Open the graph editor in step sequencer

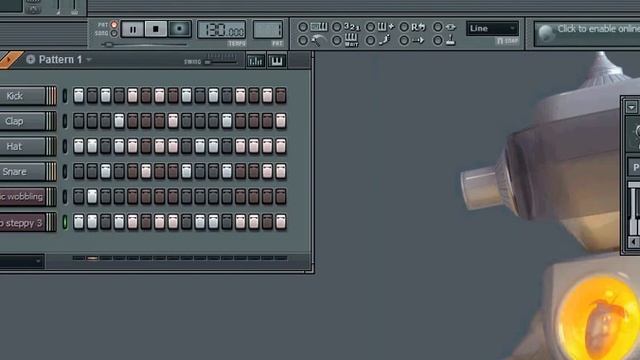[256, 61]
